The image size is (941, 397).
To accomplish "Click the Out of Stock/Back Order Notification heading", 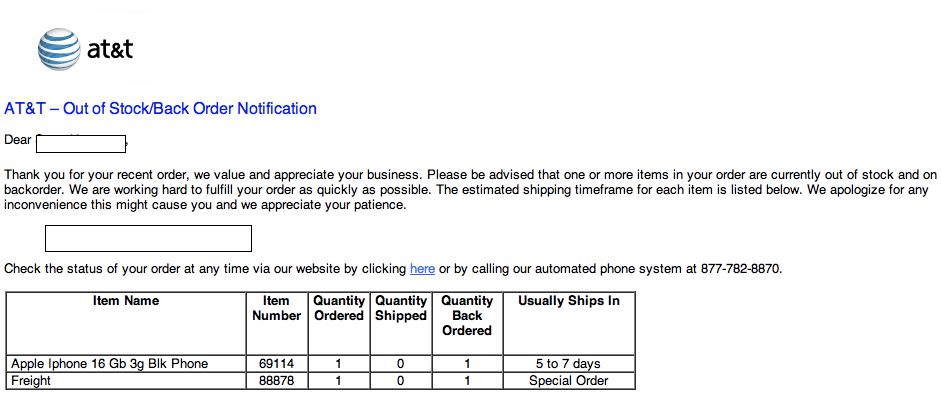I will click(160, 109).
